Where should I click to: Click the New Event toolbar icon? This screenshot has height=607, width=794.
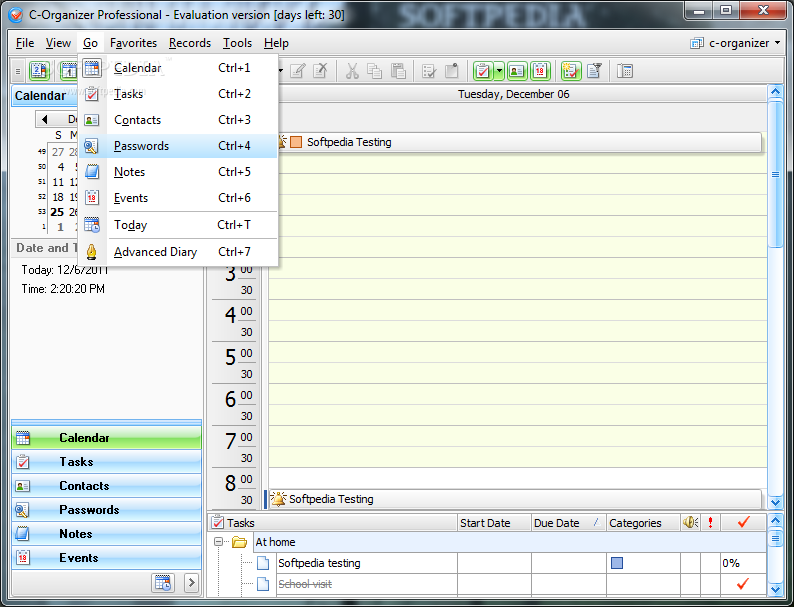[540, 71]
